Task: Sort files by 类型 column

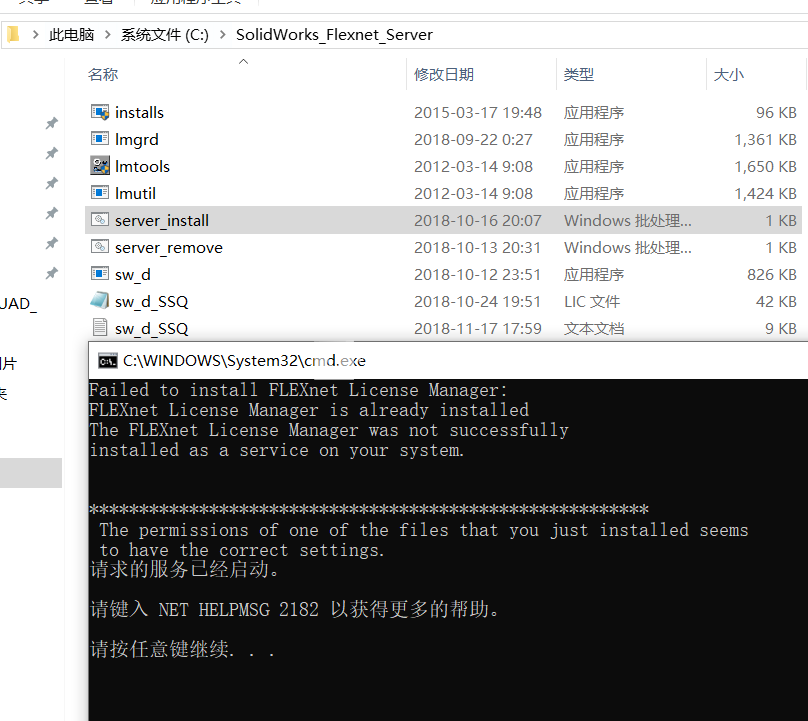Action: coord(579,74)
